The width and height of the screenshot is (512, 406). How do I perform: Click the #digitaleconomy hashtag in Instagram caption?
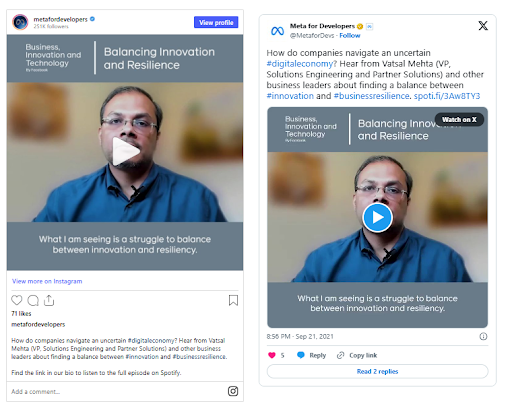[152, 341]
